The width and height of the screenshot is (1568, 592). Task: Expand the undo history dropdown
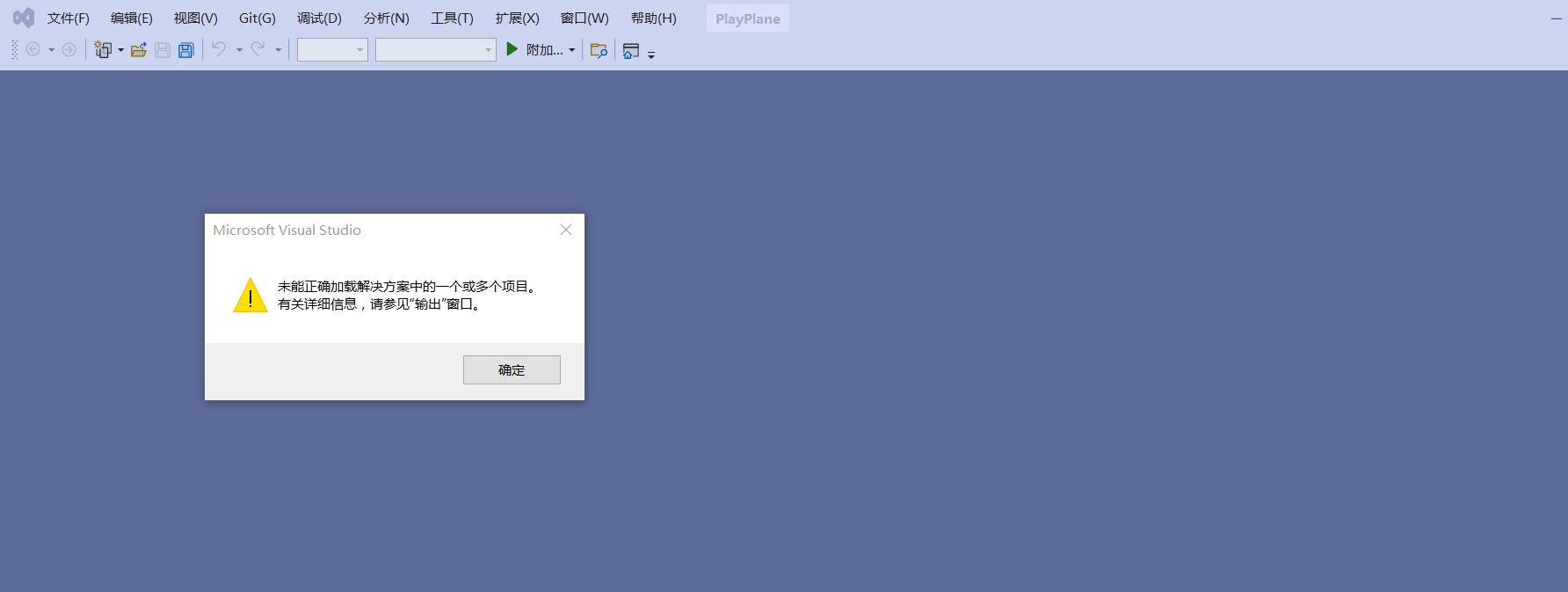click(x=239, y=50)
